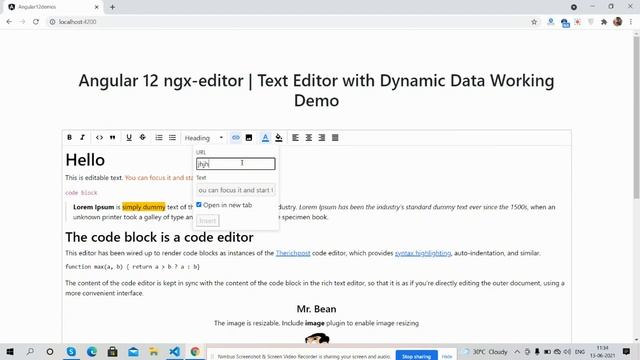
Task: Open Windows taskbar search
Action: tap(30, 351)
